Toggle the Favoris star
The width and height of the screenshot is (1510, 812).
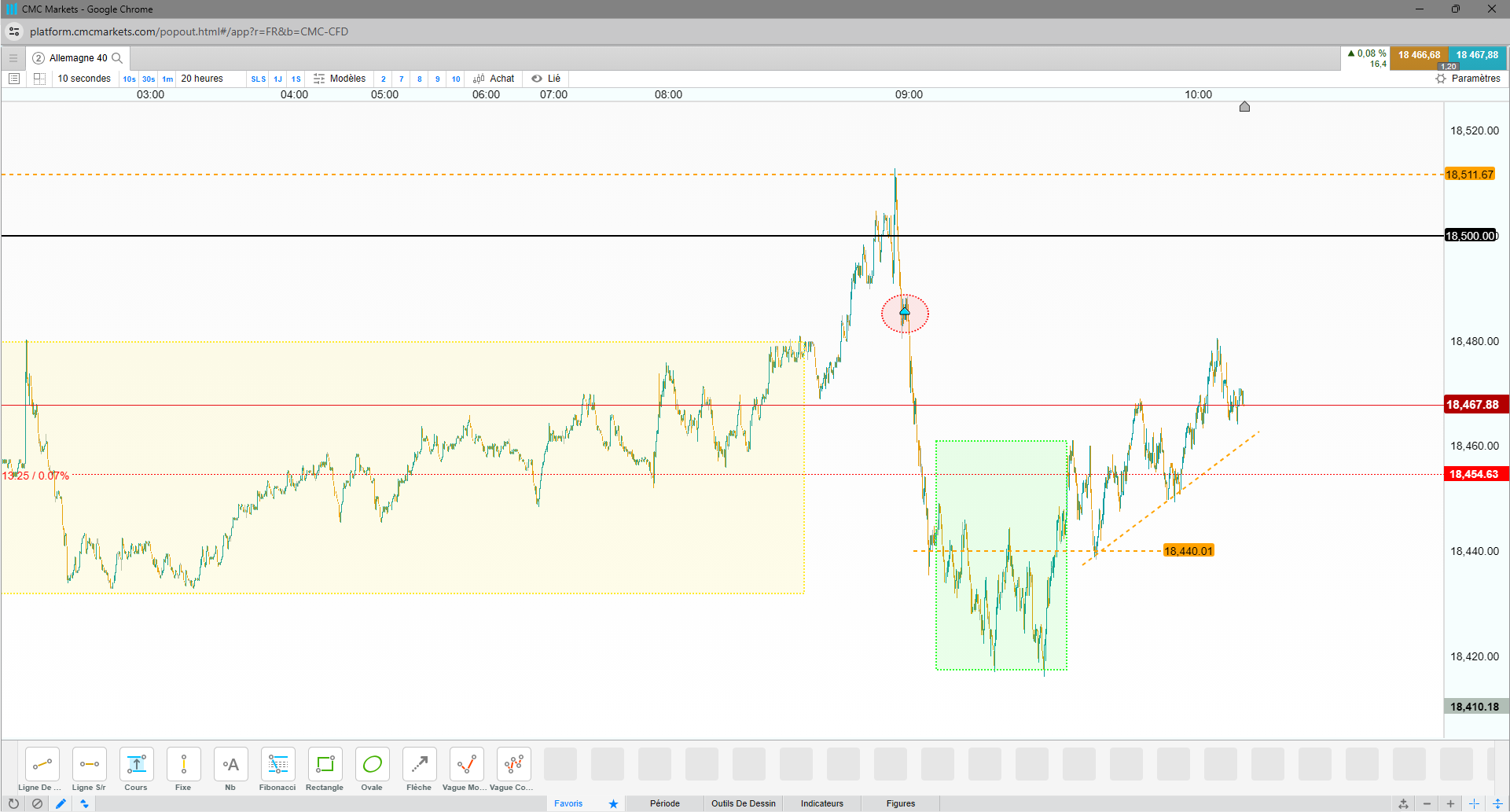tap(613, 803)
